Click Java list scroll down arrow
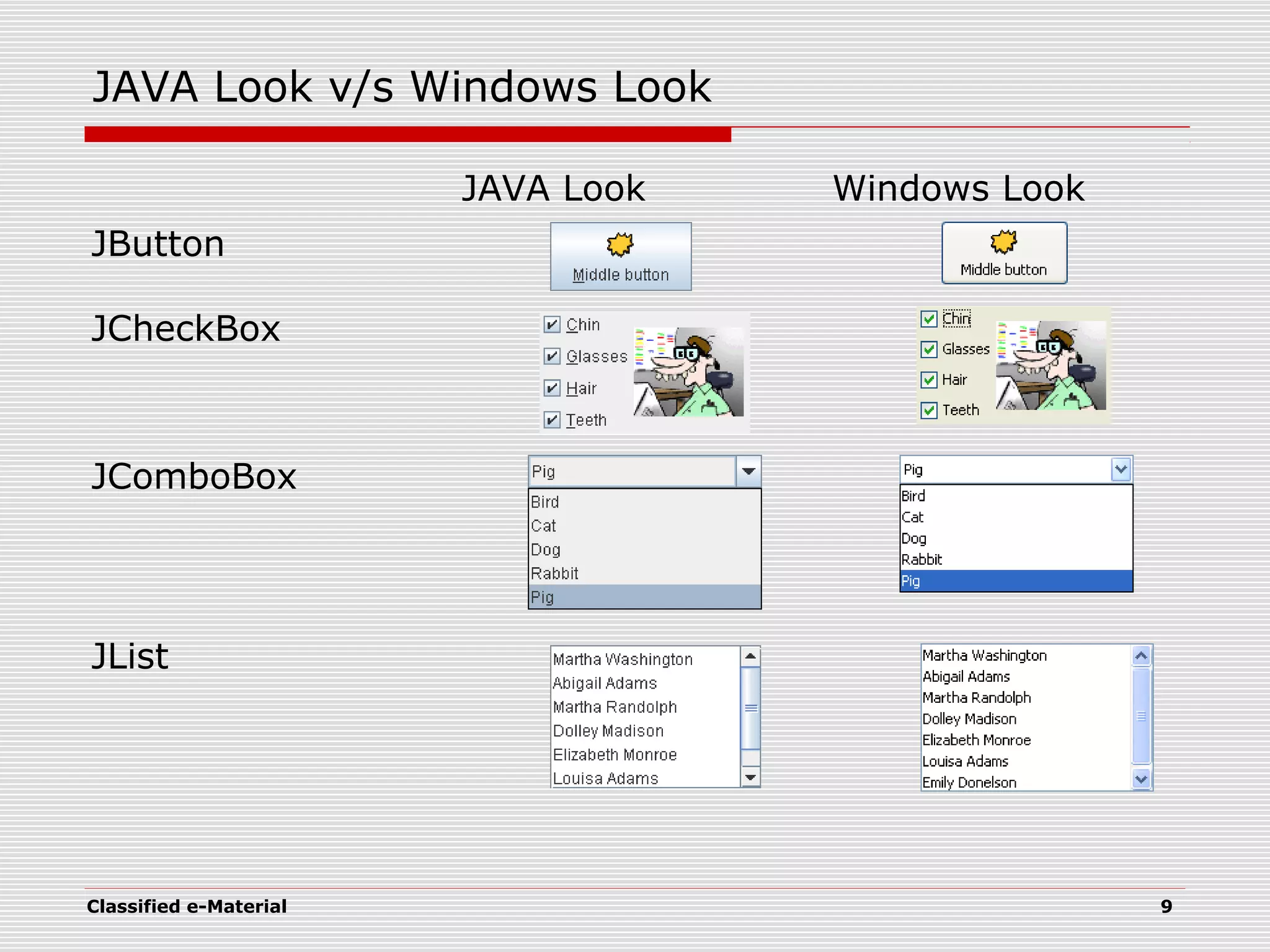The image size is (1270, 952). (x=750, y=777)
